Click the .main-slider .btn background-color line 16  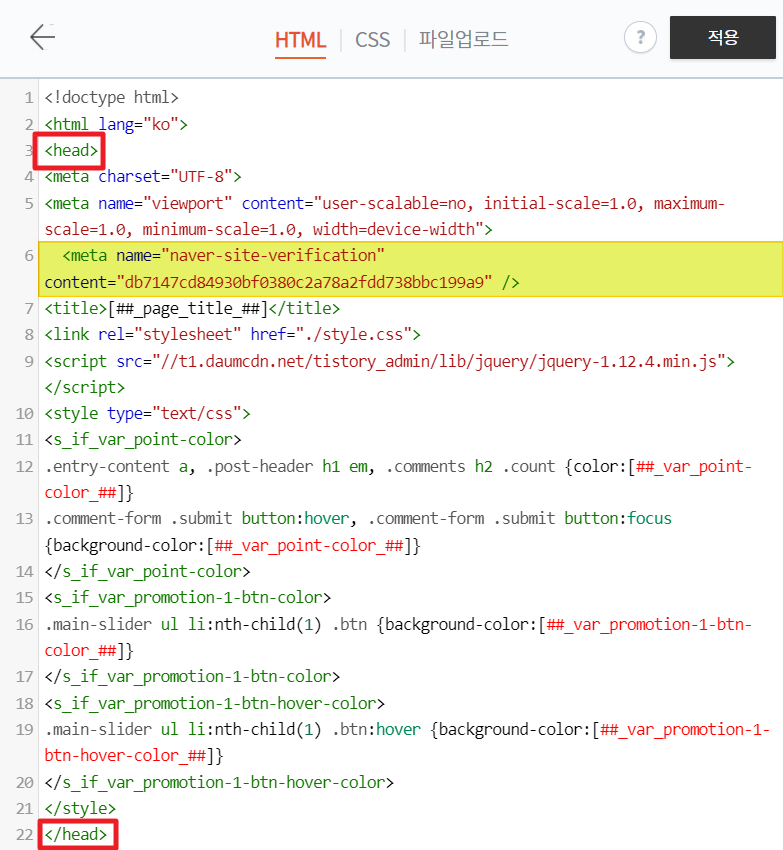[398, 637]
